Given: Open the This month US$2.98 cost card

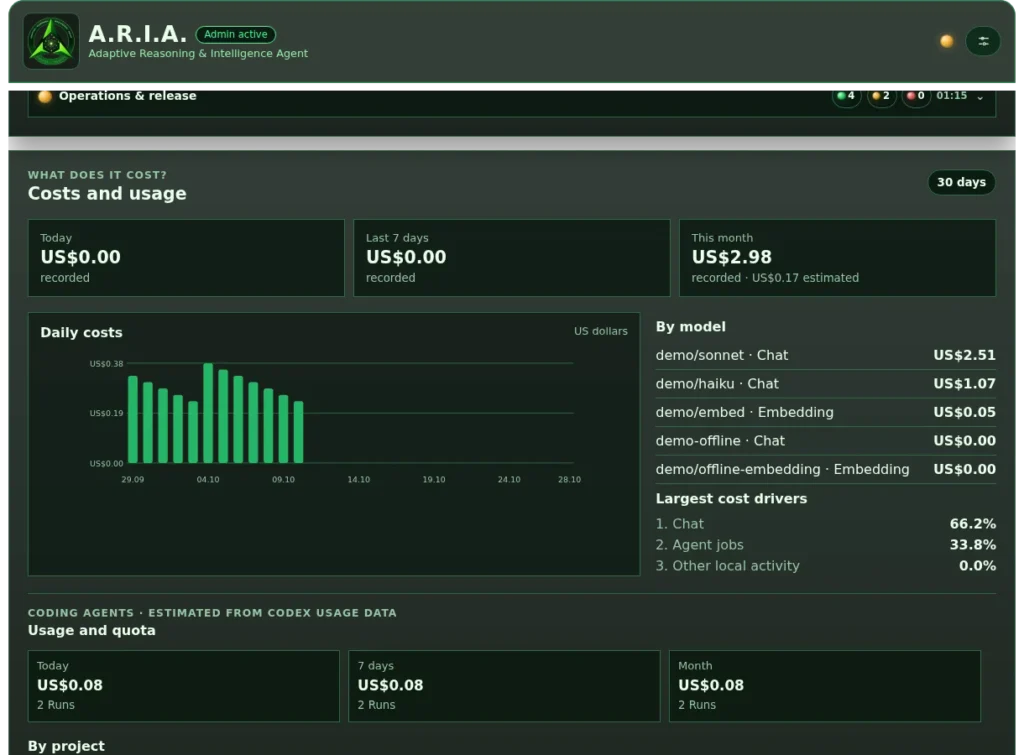Looking at the screenshot, I should coord(837,258).
